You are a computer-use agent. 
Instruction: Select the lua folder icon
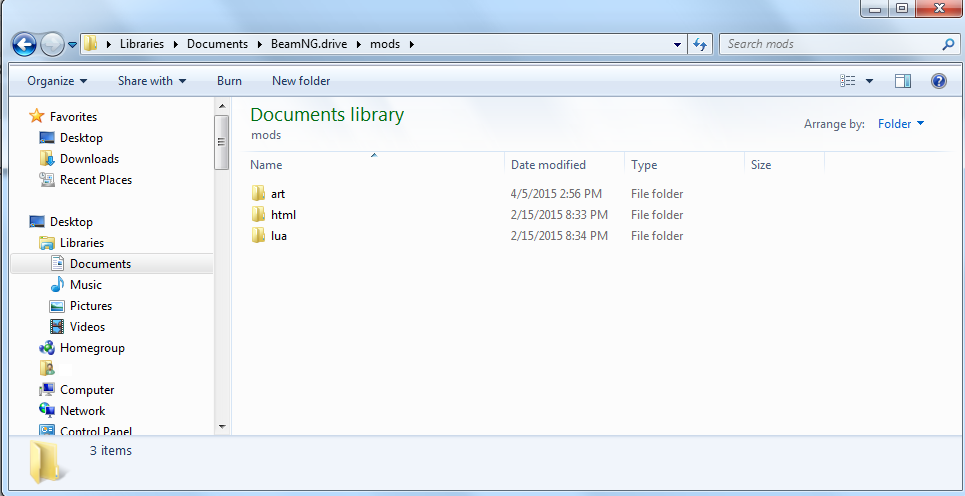258,235
